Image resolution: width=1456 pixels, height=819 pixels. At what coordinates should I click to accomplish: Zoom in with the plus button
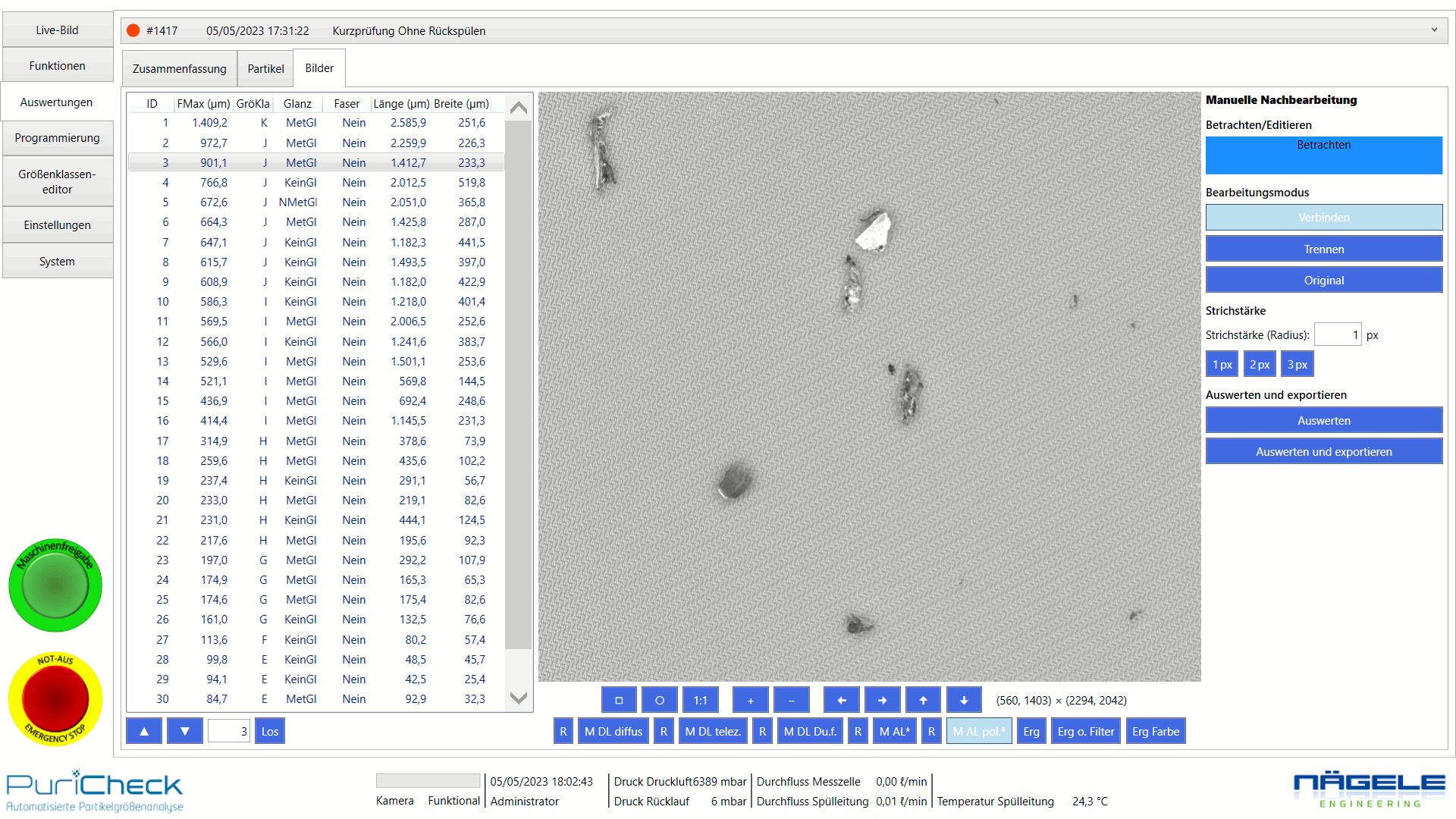pyautogui.click(x=750, y=700)
